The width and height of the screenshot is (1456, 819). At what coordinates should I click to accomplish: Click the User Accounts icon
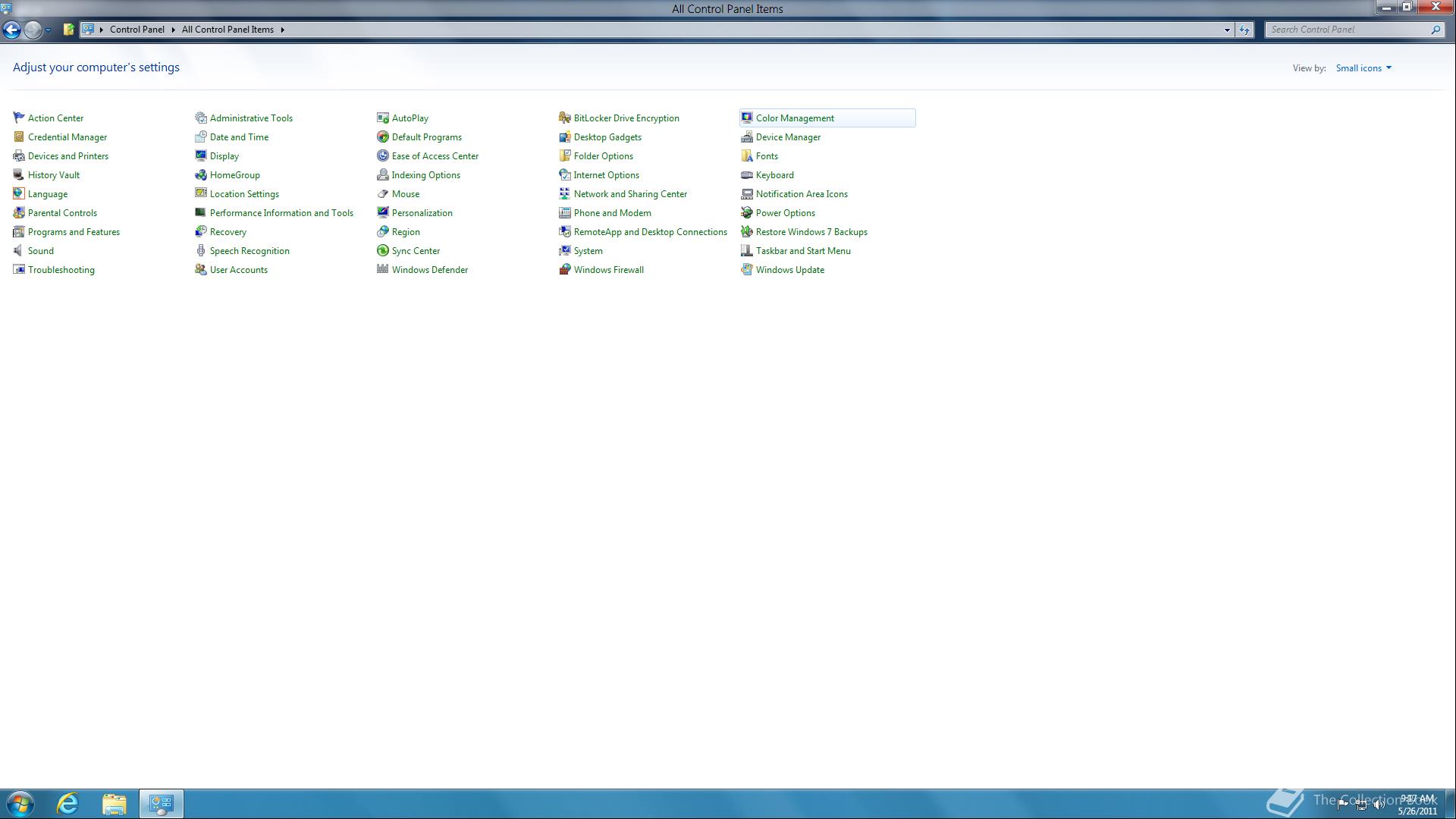coord(201,269)
